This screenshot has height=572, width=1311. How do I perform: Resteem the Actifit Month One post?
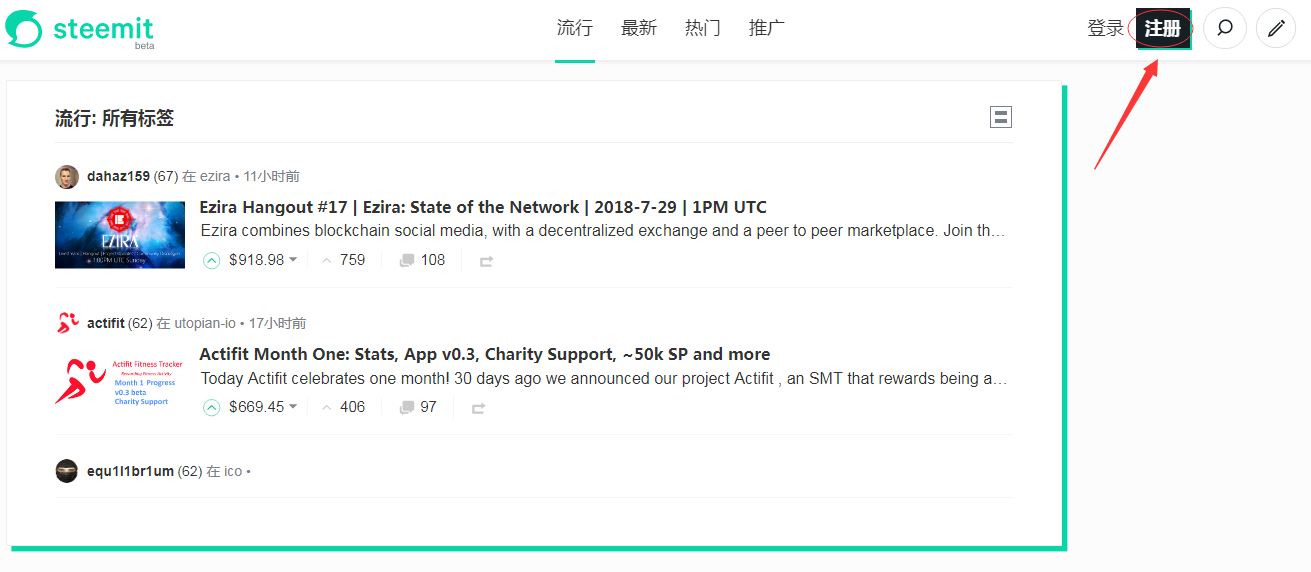479,408
